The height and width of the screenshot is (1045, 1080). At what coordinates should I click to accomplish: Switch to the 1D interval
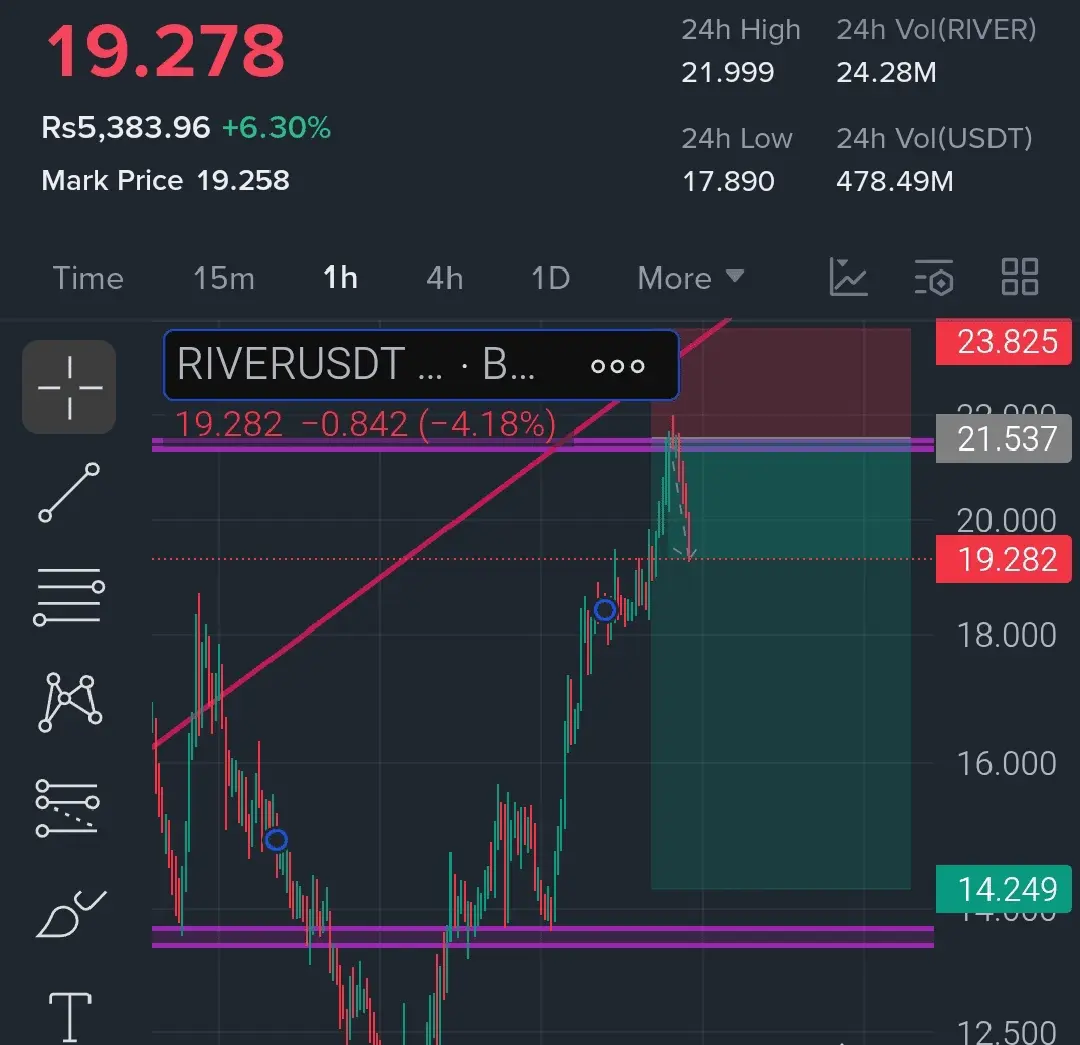550,278
